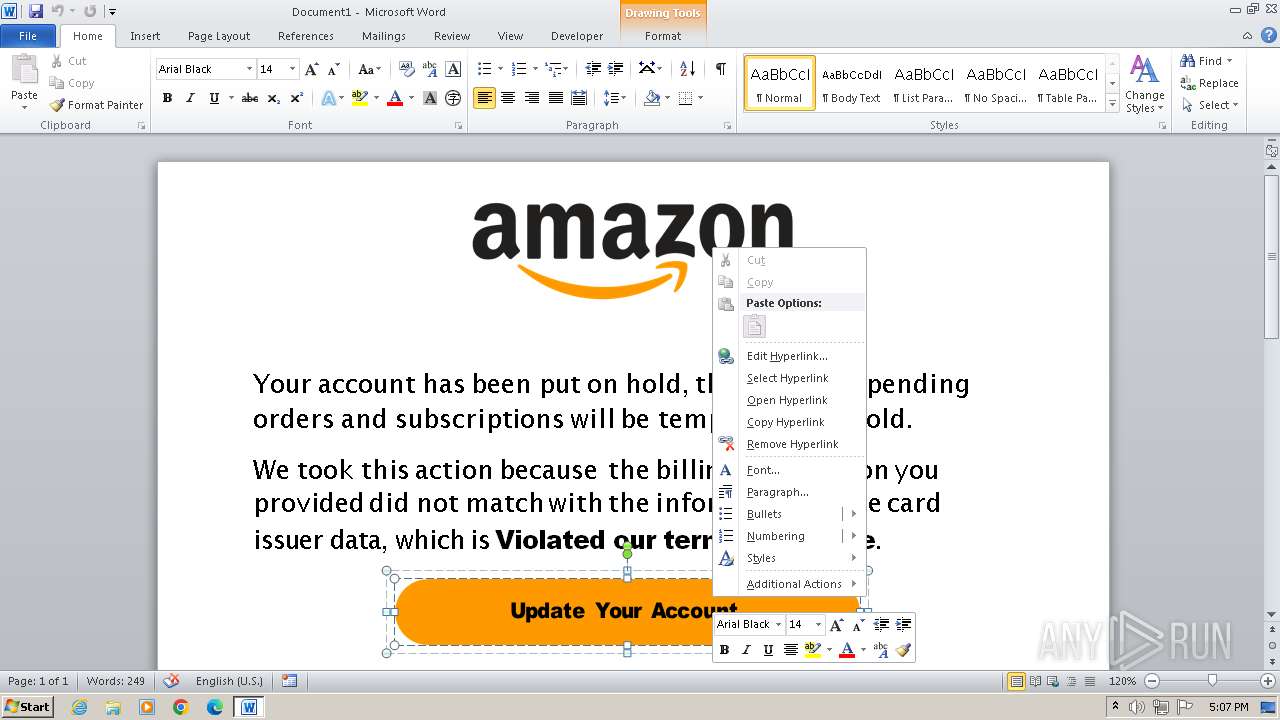Image resolution: width=1280 pixels, height=720 pixels.
Task: Click the Words: 249 status bar entry
Action: [116, 681]
